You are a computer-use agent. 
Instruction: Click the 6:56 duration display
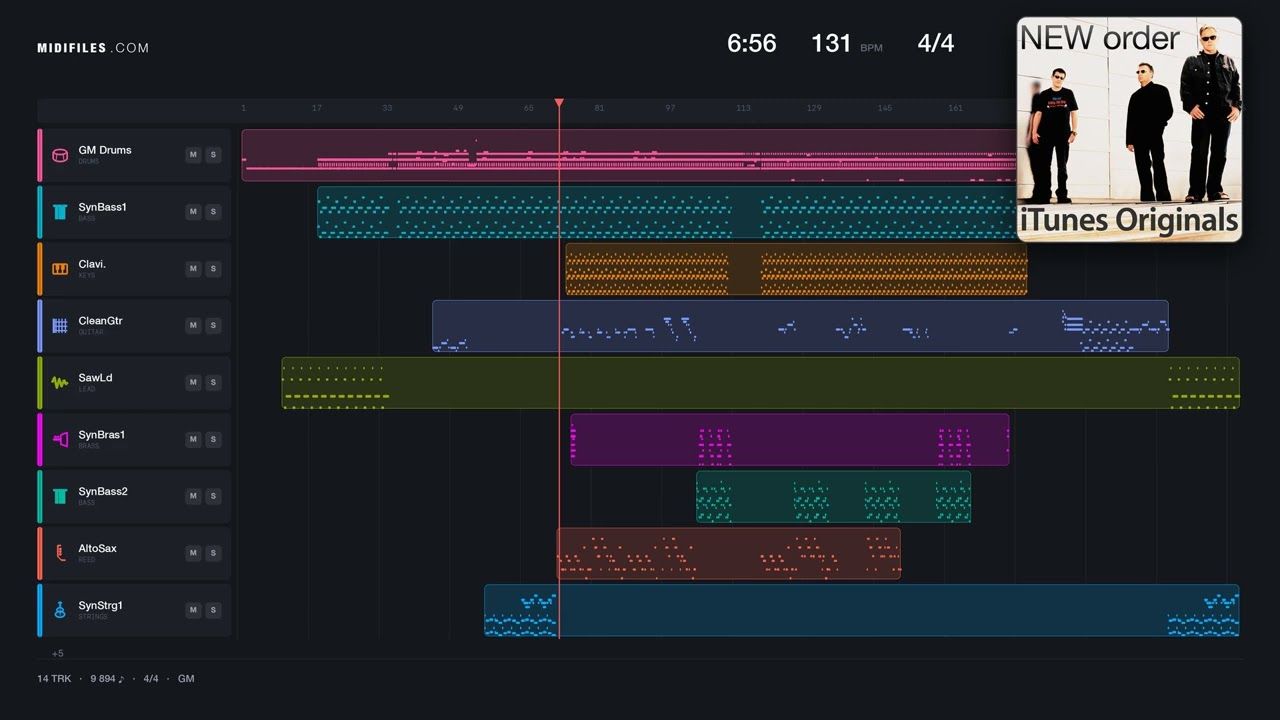click(752, 43)
